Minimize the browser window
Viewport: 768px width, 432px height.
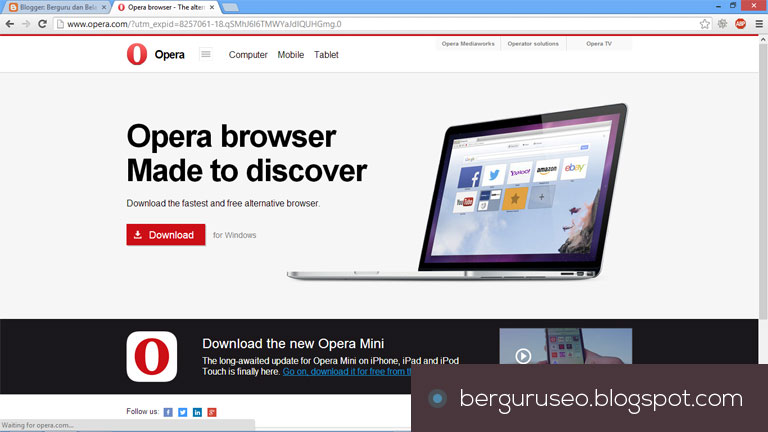click(718, 6)
